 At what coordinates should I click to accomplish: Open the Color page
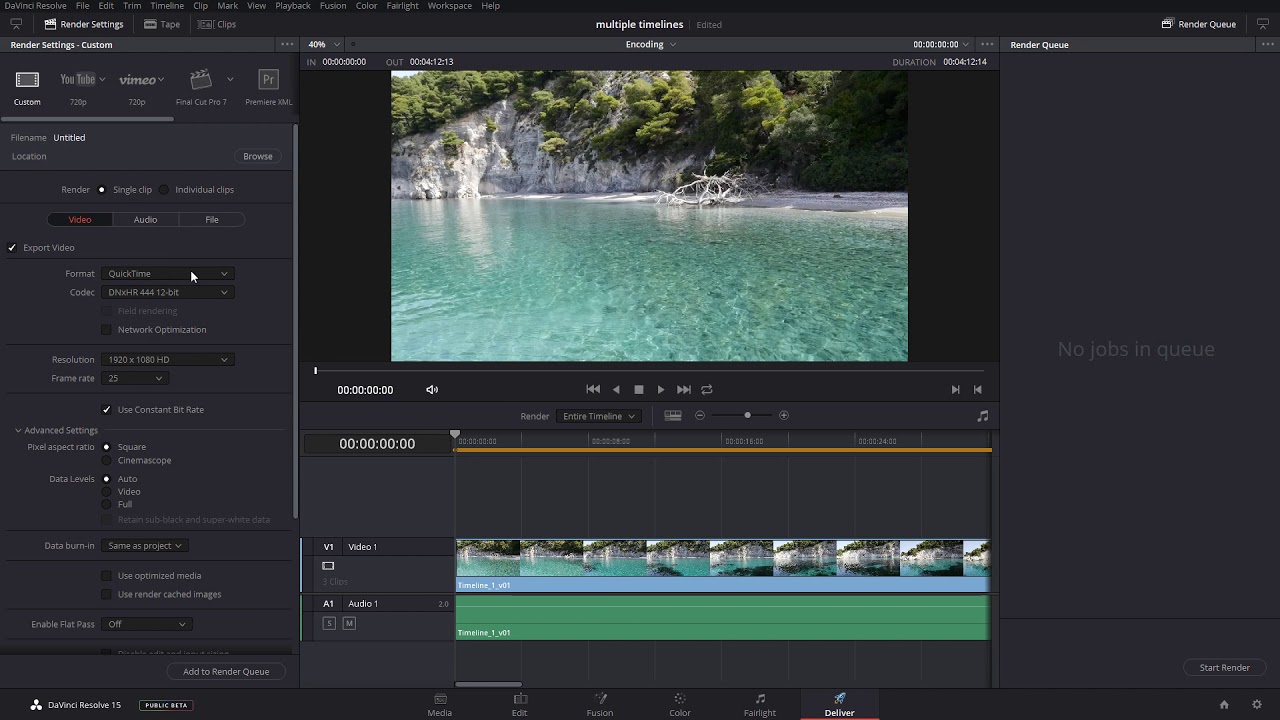coord(680,705)
